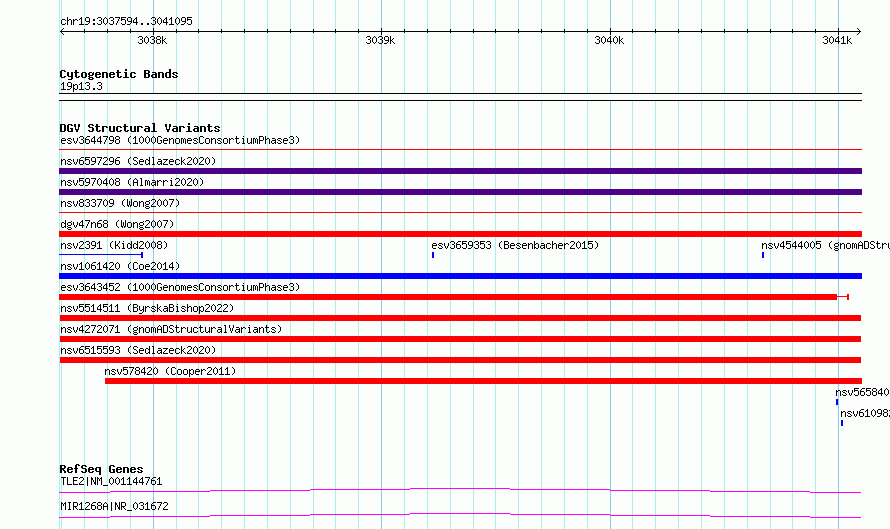Select the MIR1268A magenta gene track line
The image size is (890, 529).
click(x=460, y=515)
